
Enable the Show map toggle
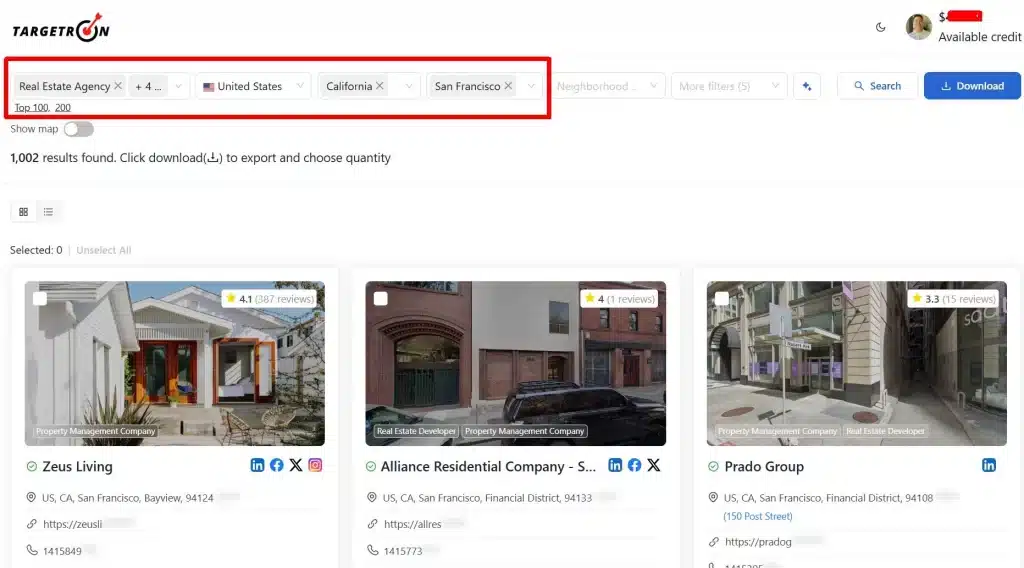pos(78,129)
